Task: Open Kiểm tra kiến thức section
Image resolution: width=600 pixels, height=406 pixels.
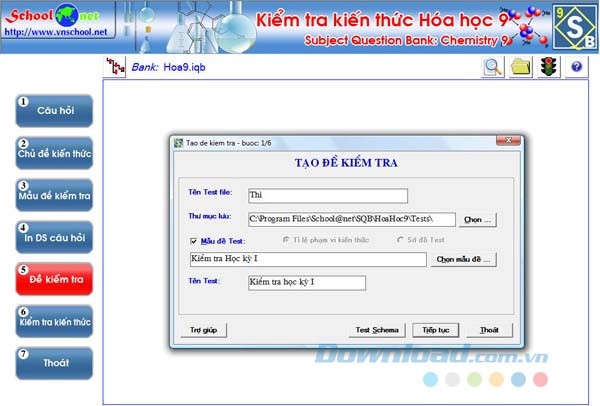Action: click(54, 321)
